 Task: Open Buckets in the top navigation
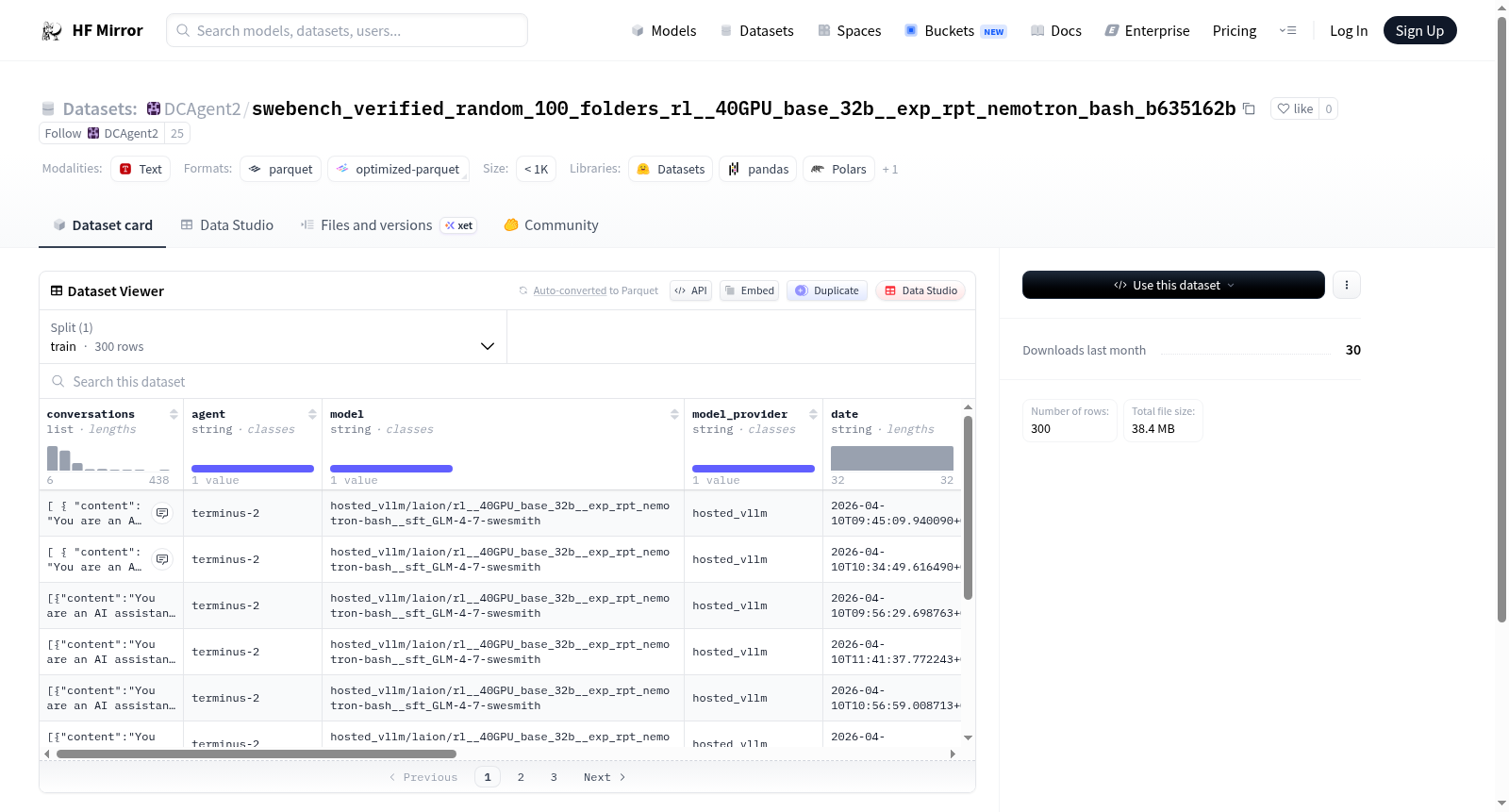coord(955,31)
